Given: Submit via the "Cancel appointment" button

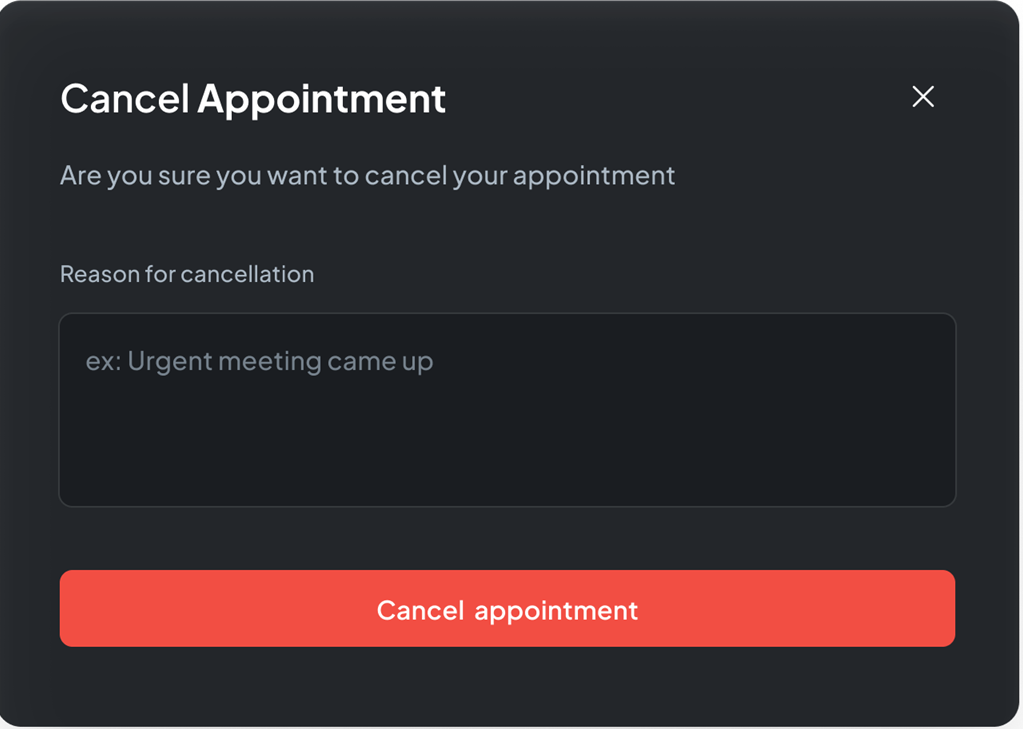Looking at the screenshot, I should [x=507, y=609].
